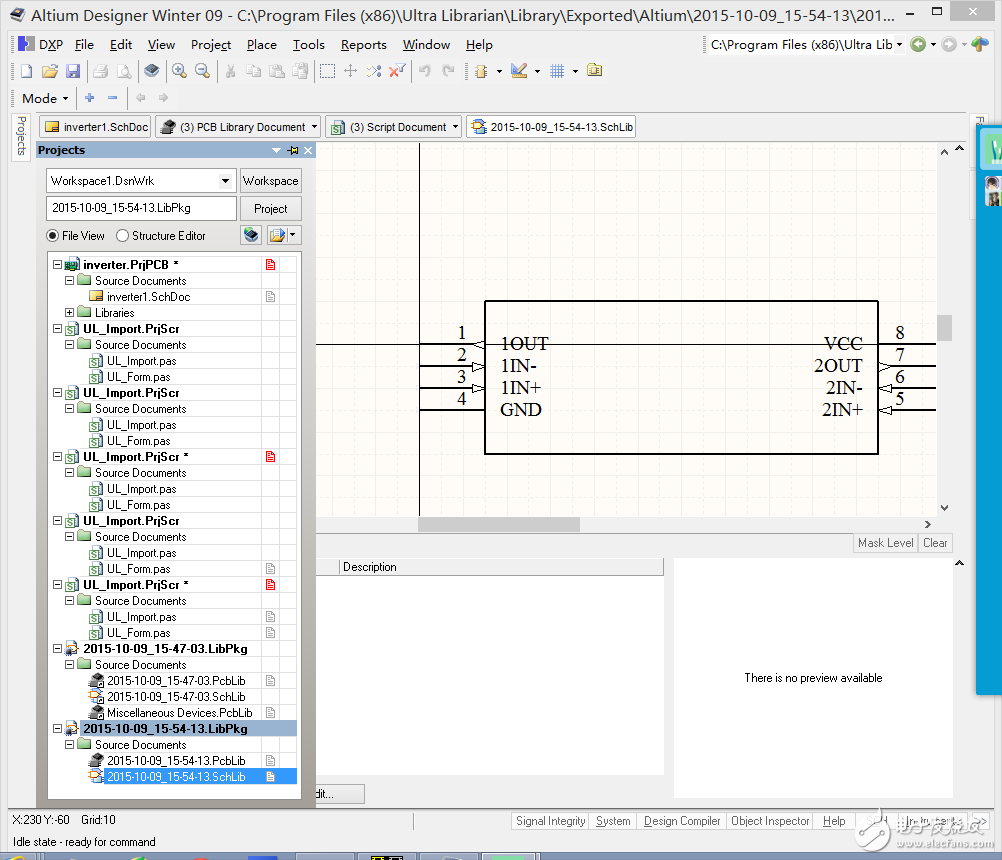The height and width of the screenshot is (860, 1002).
Task: Print the current document
Action: pos(100,71)
